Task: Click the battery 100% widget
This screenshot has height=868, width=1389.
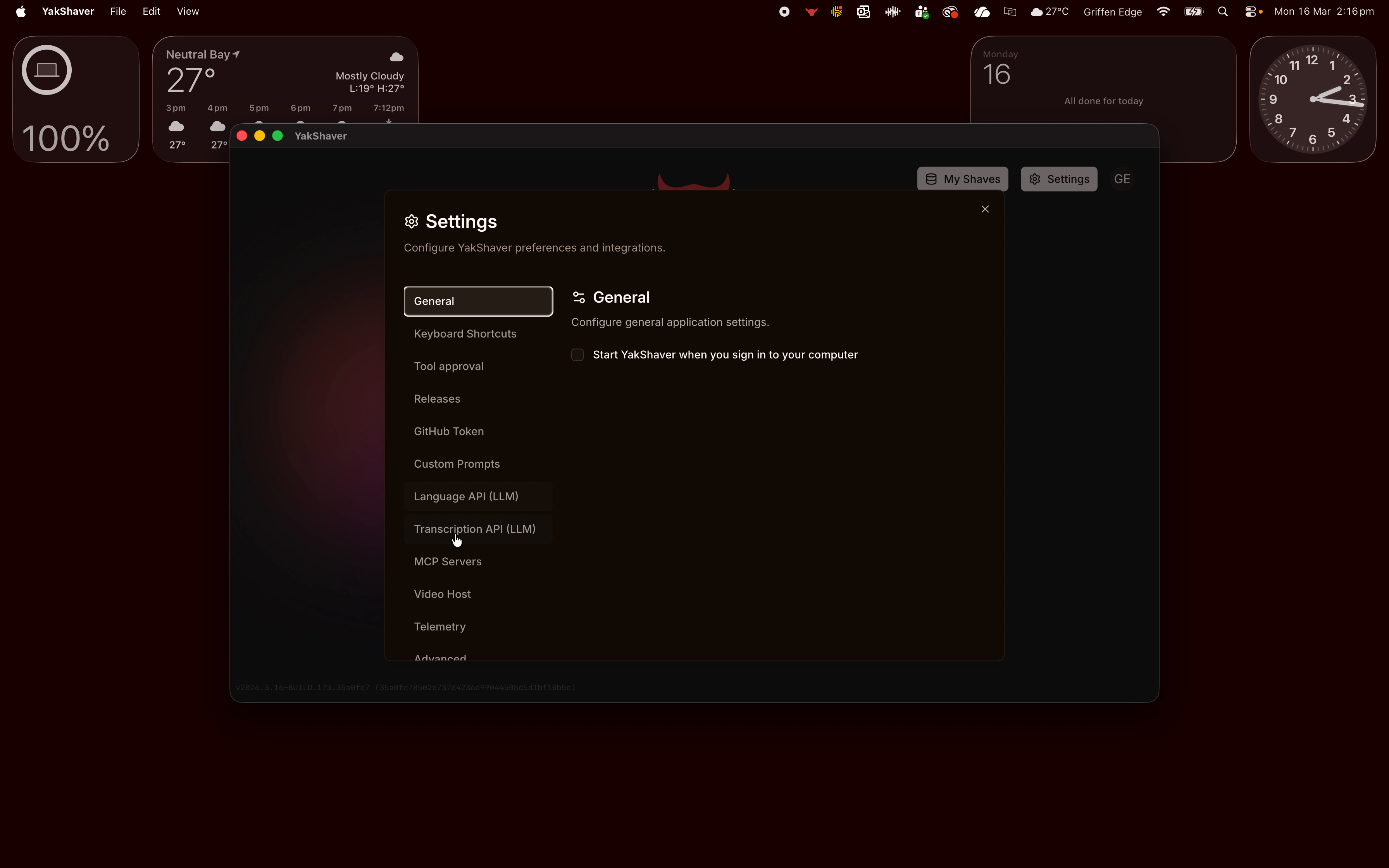Action: tap(76, 99)
